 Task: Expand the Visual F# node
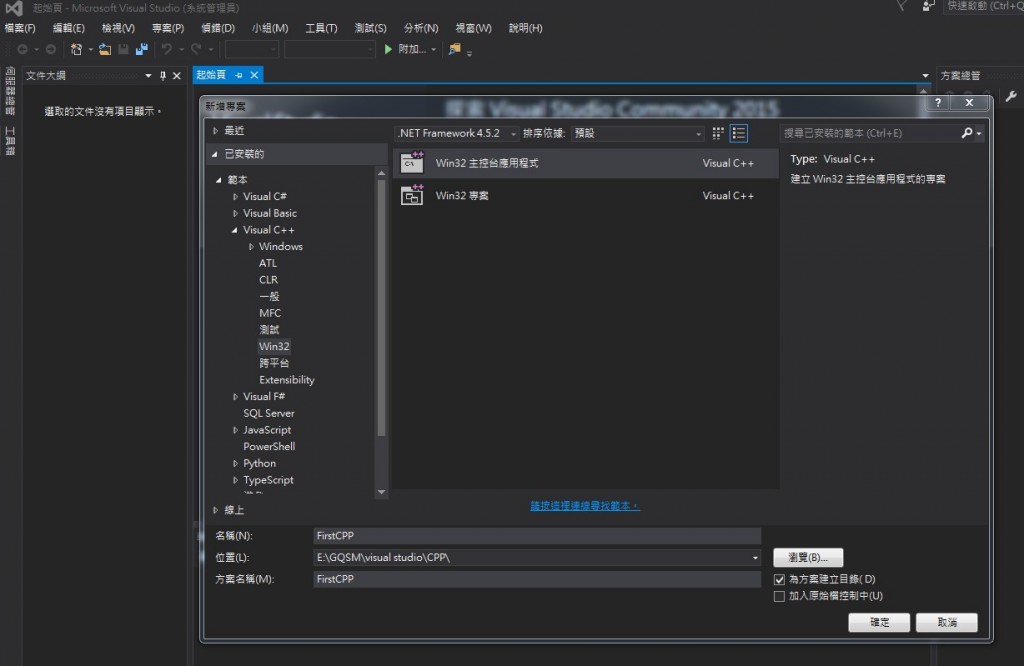pyautogui.click(x=235, y=396)
